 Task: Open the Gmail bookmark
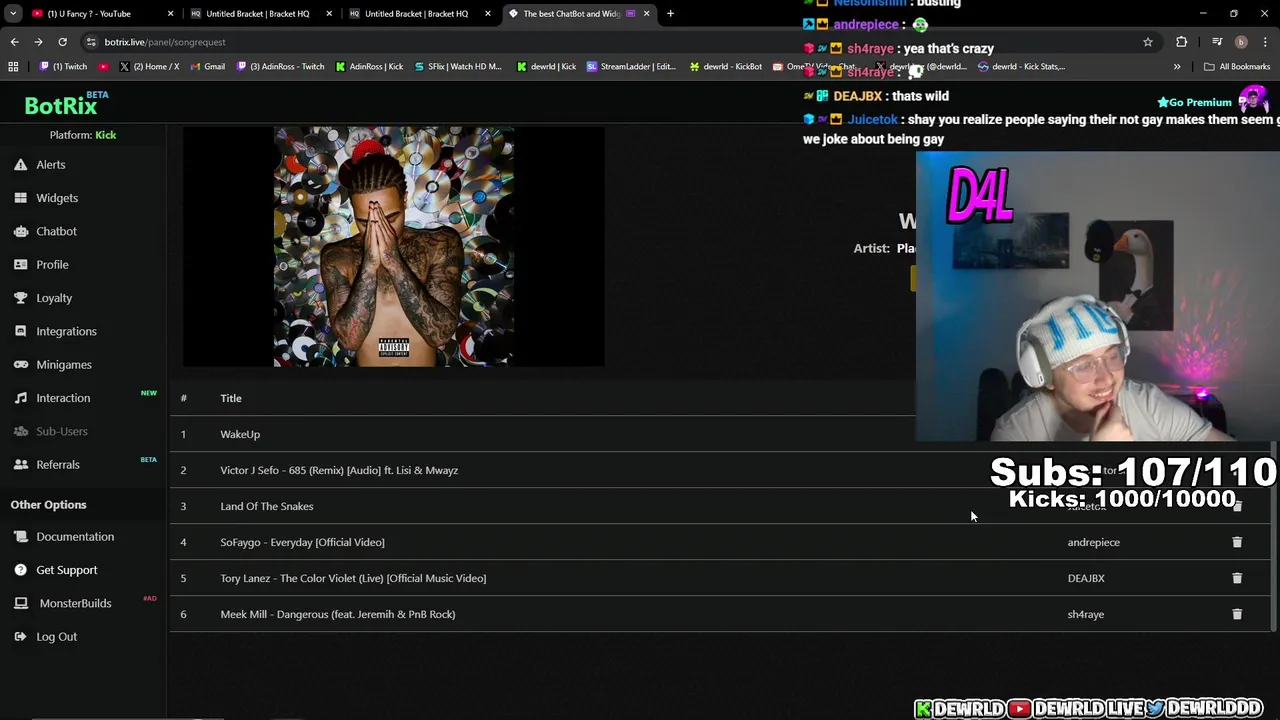click(207, 67)
